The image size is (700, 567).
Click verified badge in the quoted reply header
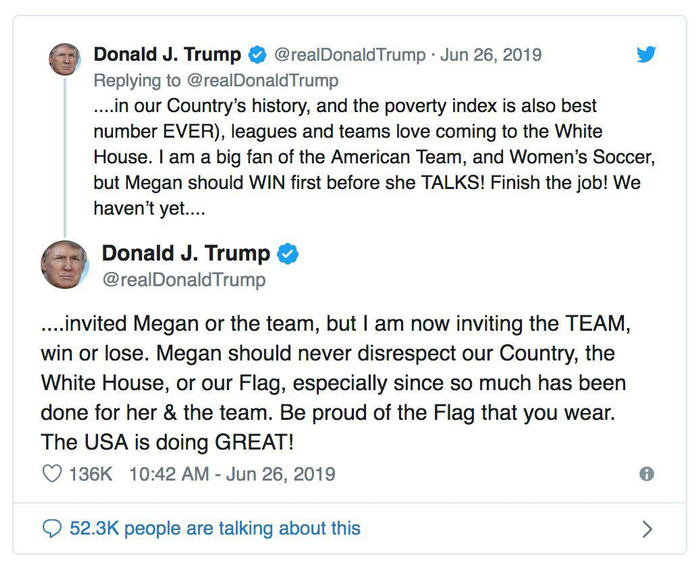pos(257,55)
